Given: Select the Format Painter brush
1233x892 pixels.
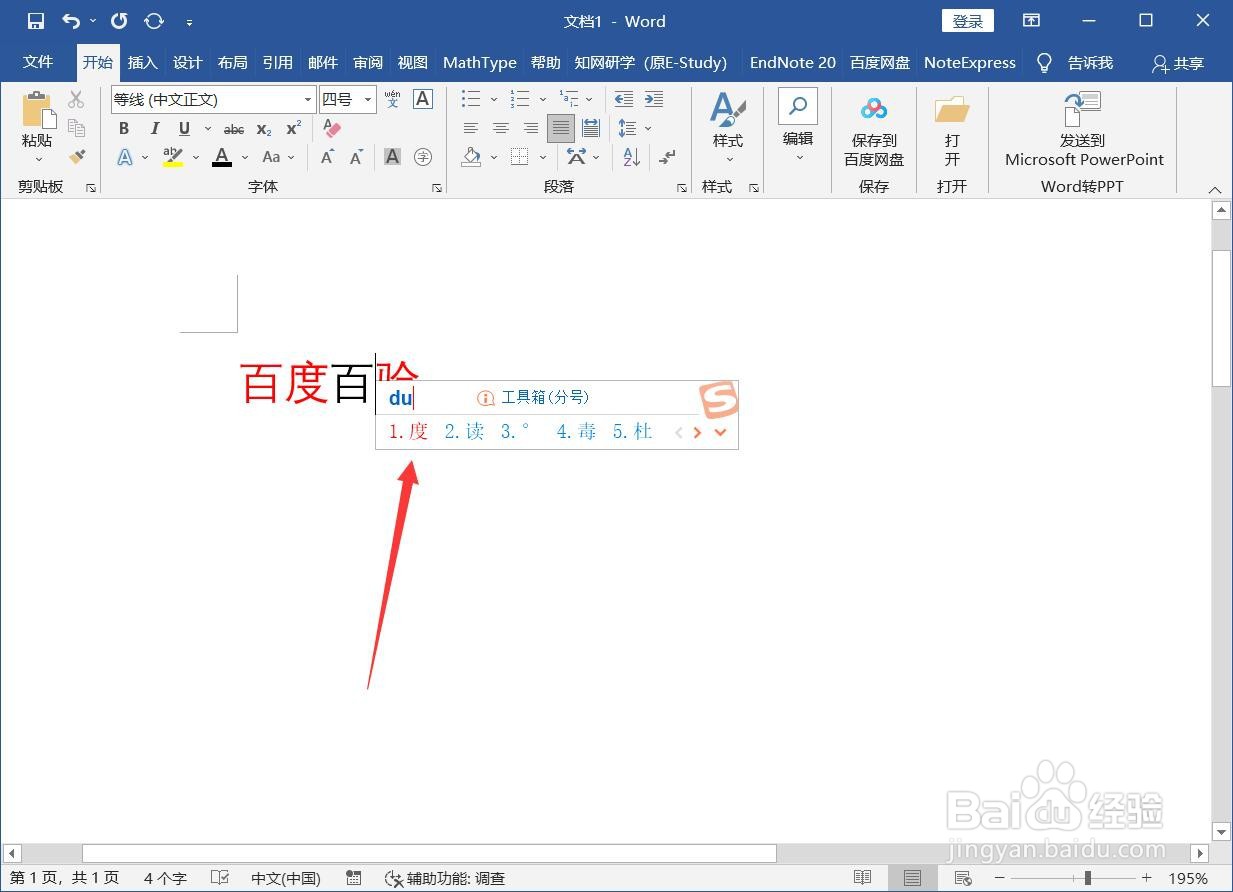Looking at the screenshot, I should click(76, 156).
